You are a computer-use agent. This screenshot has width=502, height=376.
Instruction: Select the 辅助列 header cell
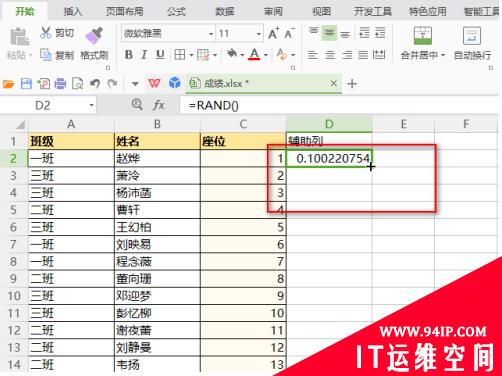point(329,141)
